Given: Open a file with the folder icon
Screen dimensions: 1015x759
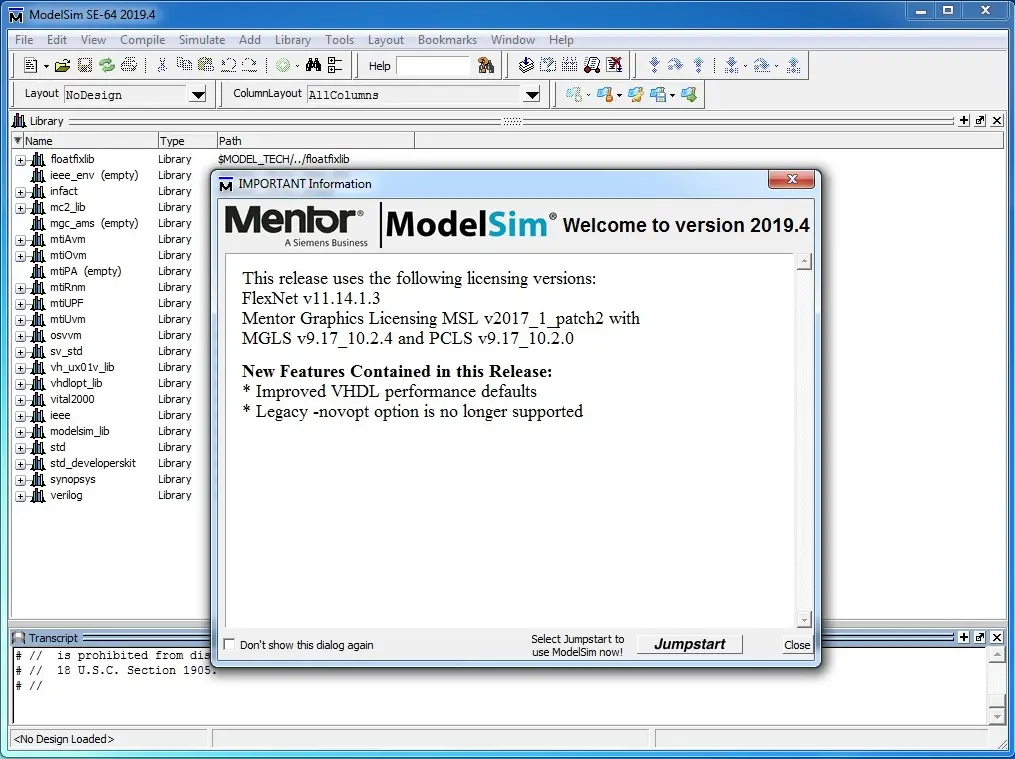Looking at the screenshot, I should (x=62, y=65).
